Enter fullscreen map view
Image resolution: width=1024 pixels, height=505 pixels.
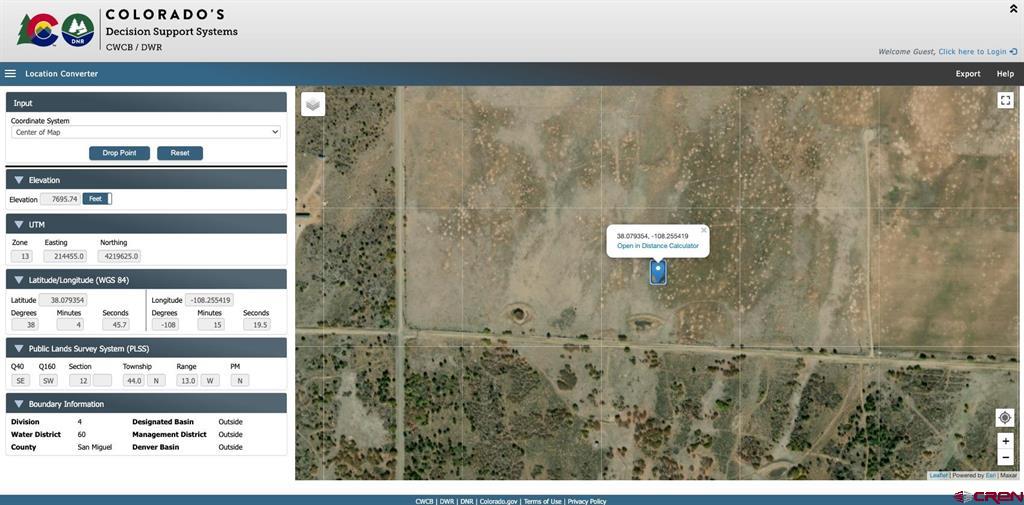[1005, 100]
